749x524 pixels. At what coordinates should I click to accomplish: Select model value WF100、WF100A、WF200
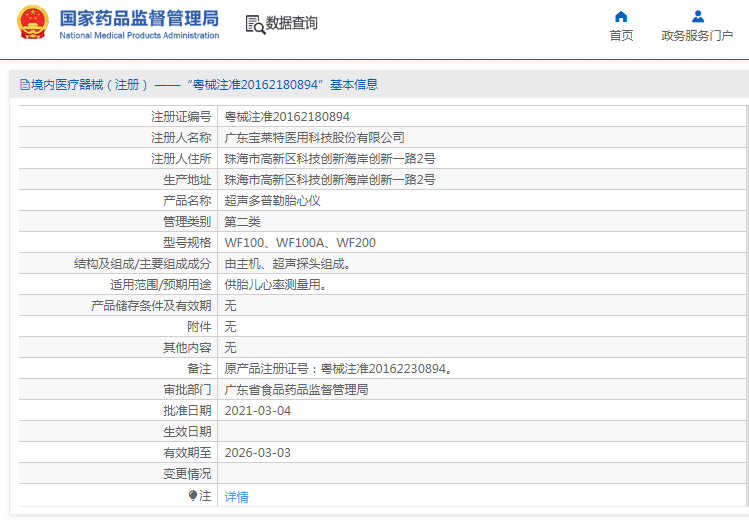(300, 243)
